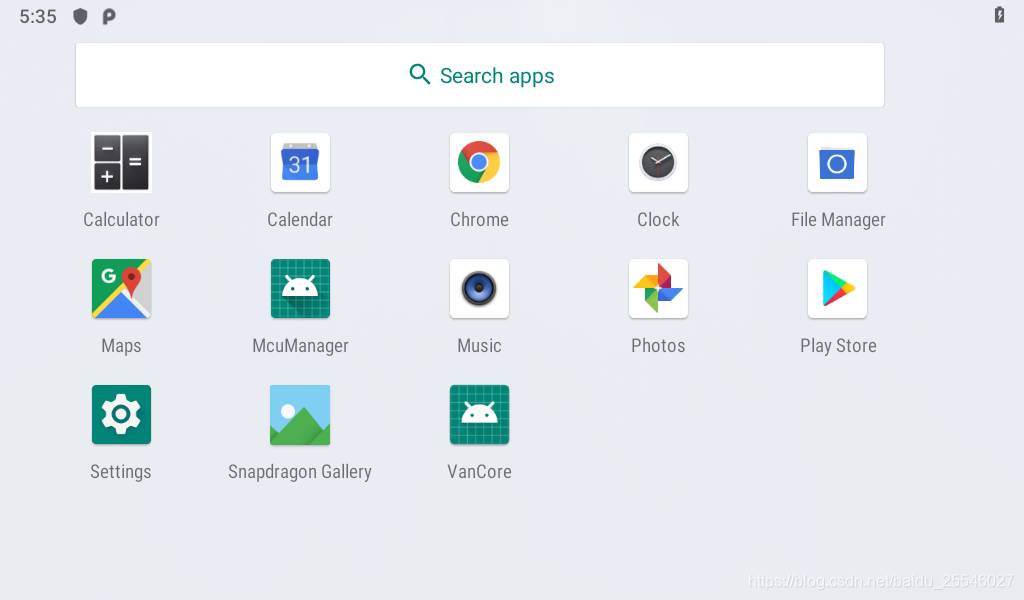
Task: Open the Snapdragon Gallery icon
Action: pos(300,415)
